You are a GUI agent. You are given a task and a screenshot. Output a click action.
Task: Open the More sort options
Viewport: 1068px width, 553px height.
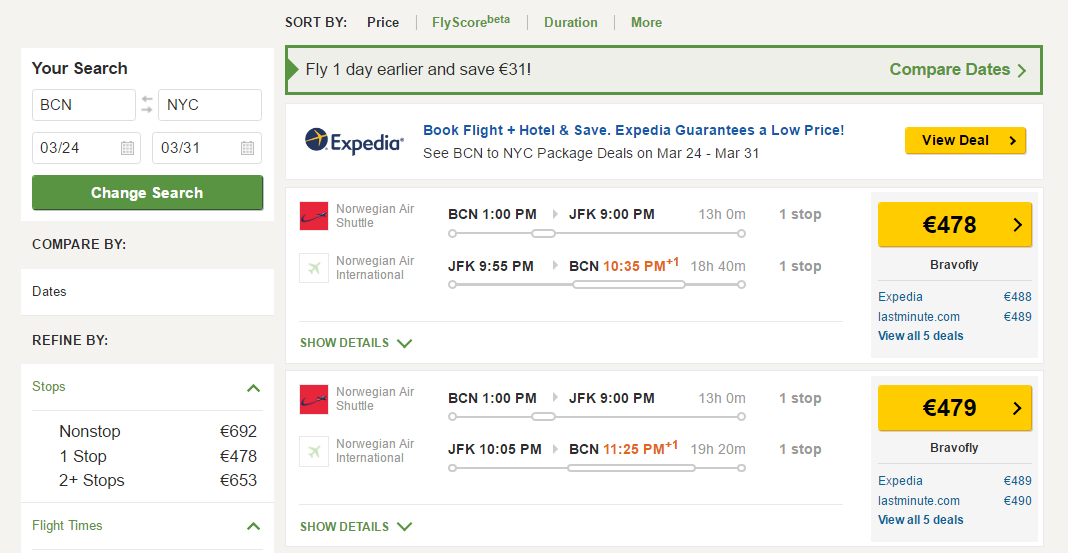(646, 22)
